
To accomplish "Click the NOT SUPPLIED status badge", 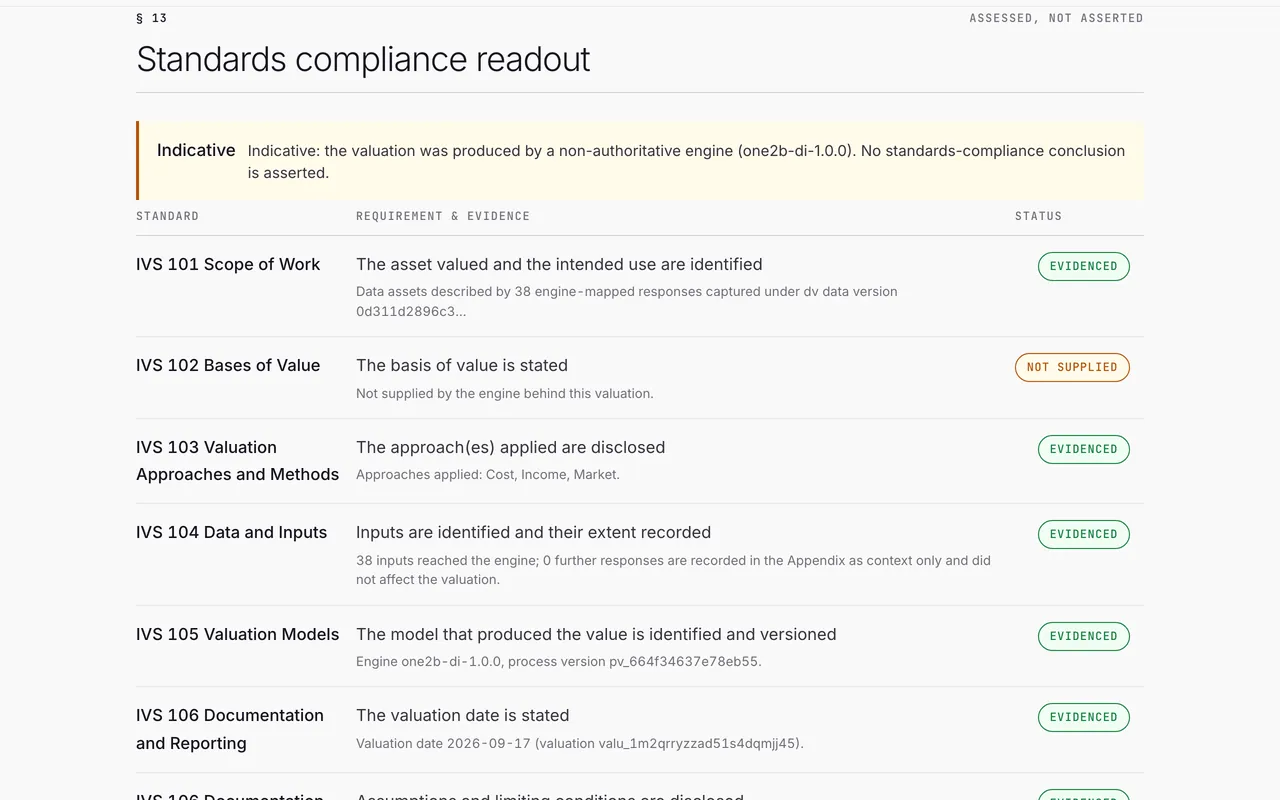I will point(1072,367).
